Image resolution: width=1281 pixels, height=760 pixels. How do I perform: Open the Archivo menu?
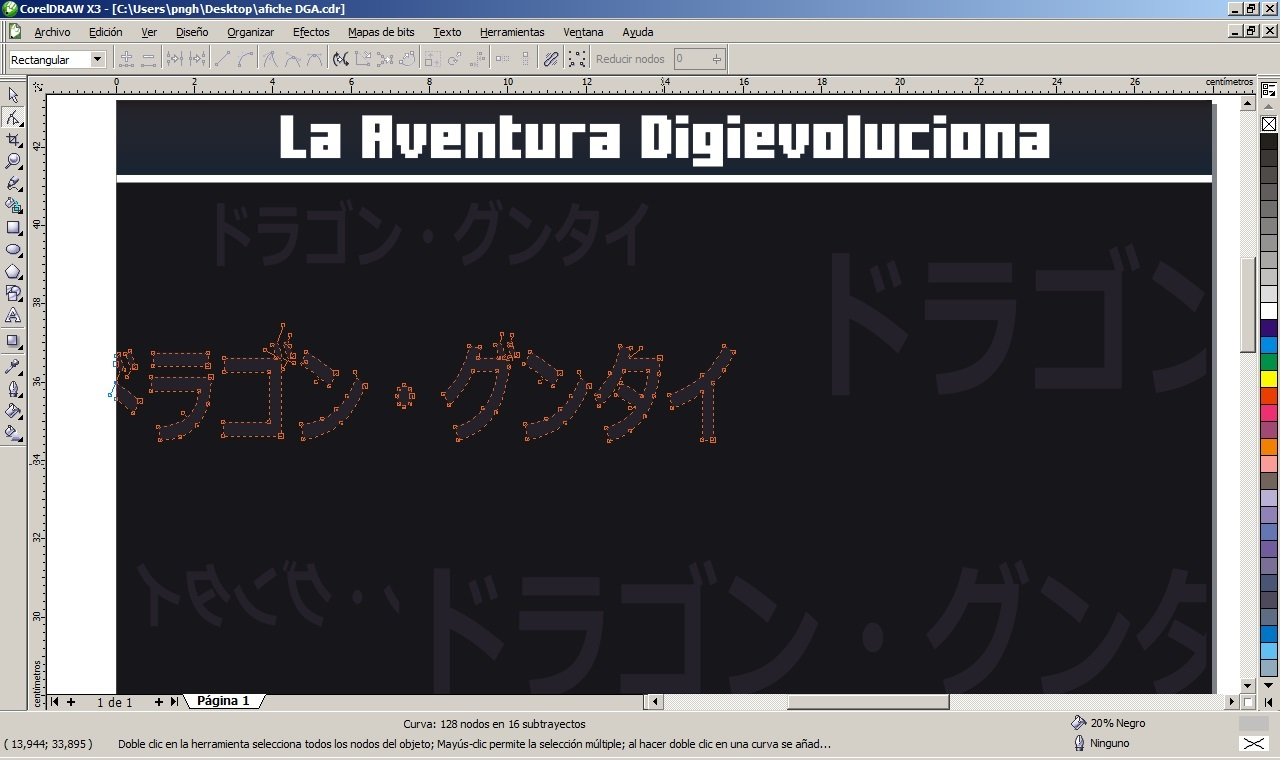[52, 32]
